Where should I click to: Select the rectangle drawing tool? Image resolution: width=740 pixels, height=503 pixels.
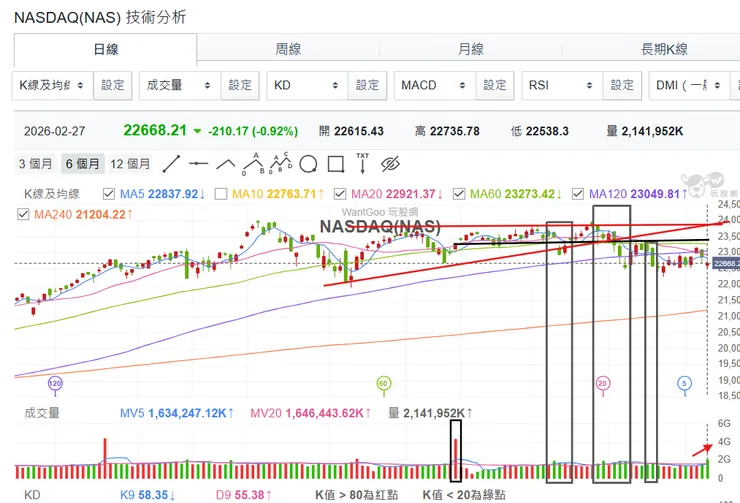pyautogui.click(x=336, y=164)
